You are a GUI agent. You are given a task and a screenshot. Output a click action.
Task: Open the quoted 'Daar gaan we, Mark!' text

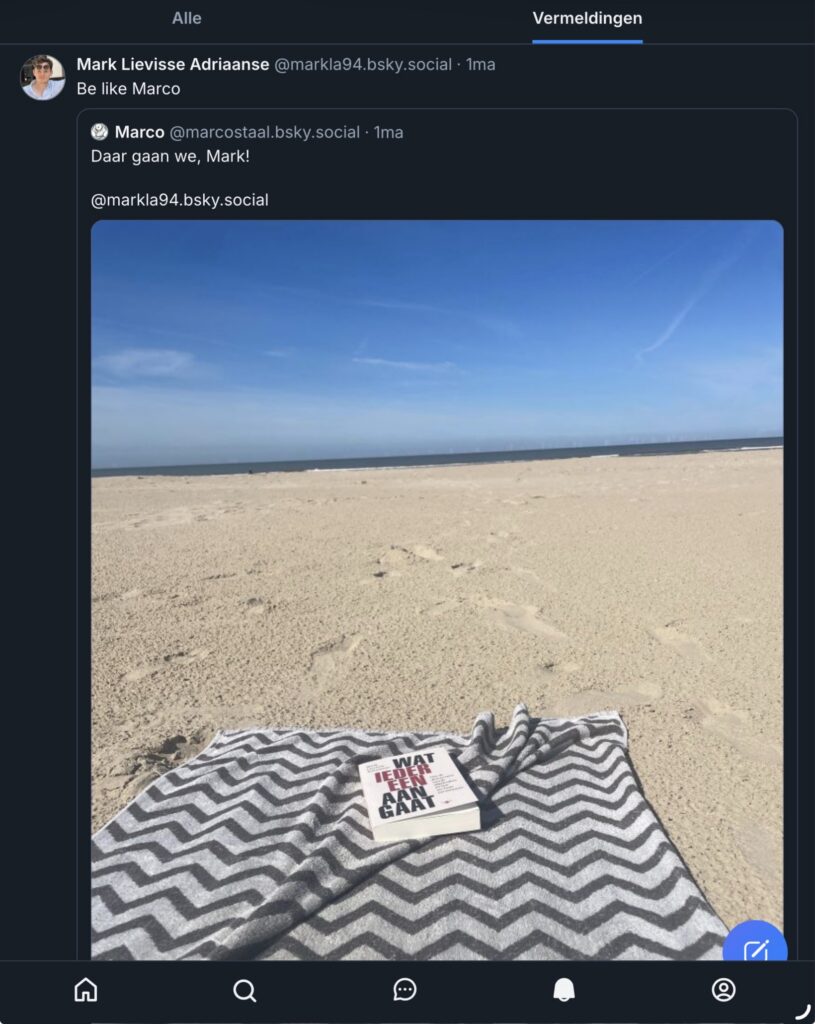[170, 156]
